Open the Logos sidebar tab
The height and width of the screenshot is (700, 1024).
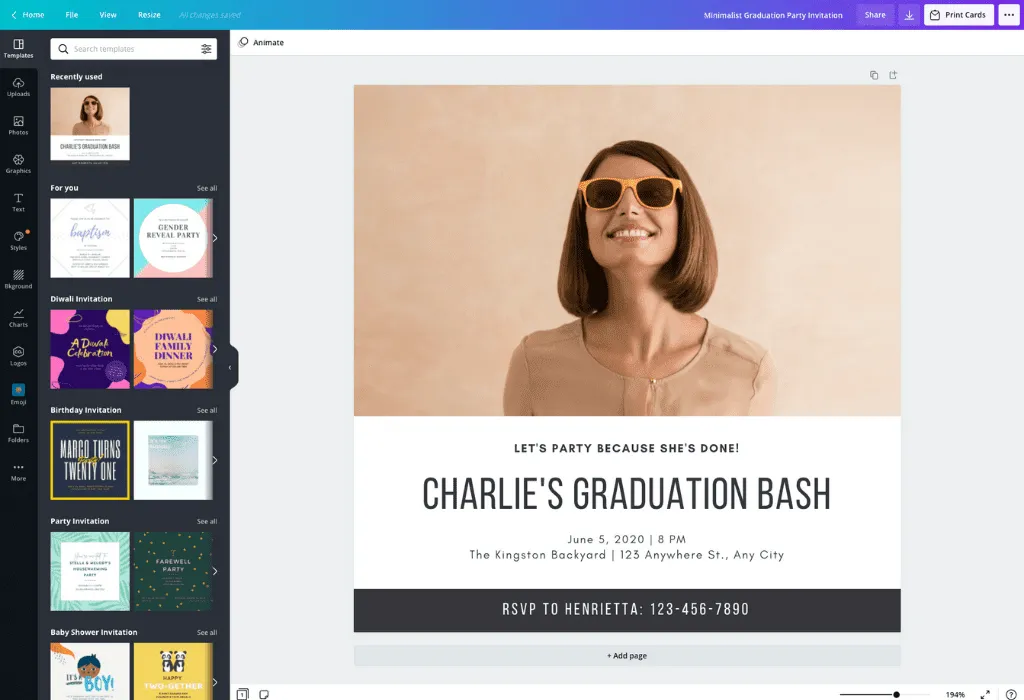18,357
